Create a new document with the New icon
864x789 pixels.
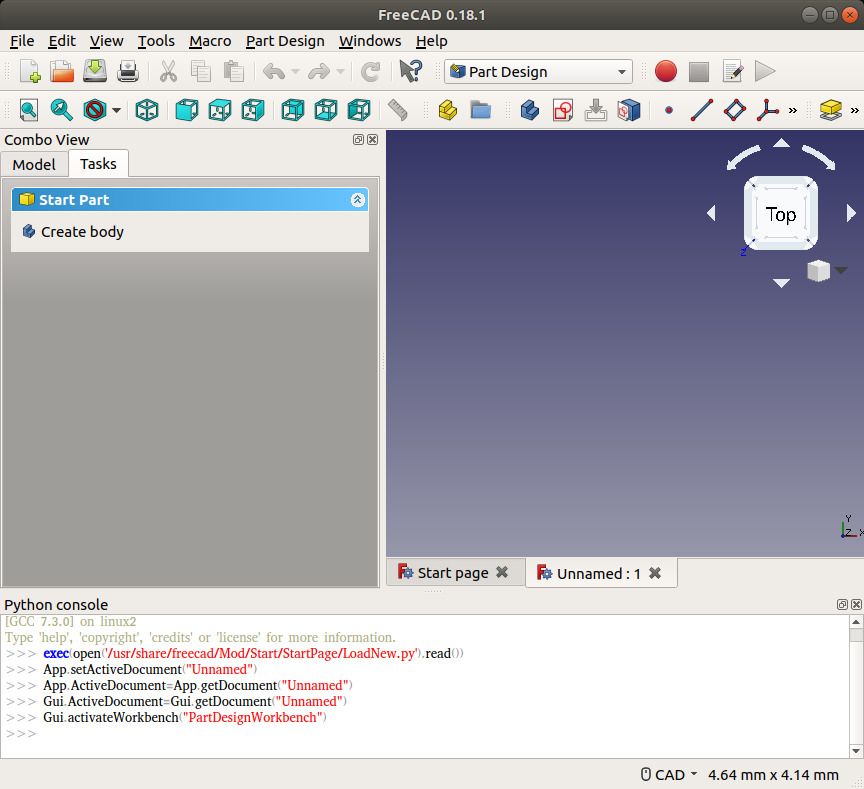[30, 72]
